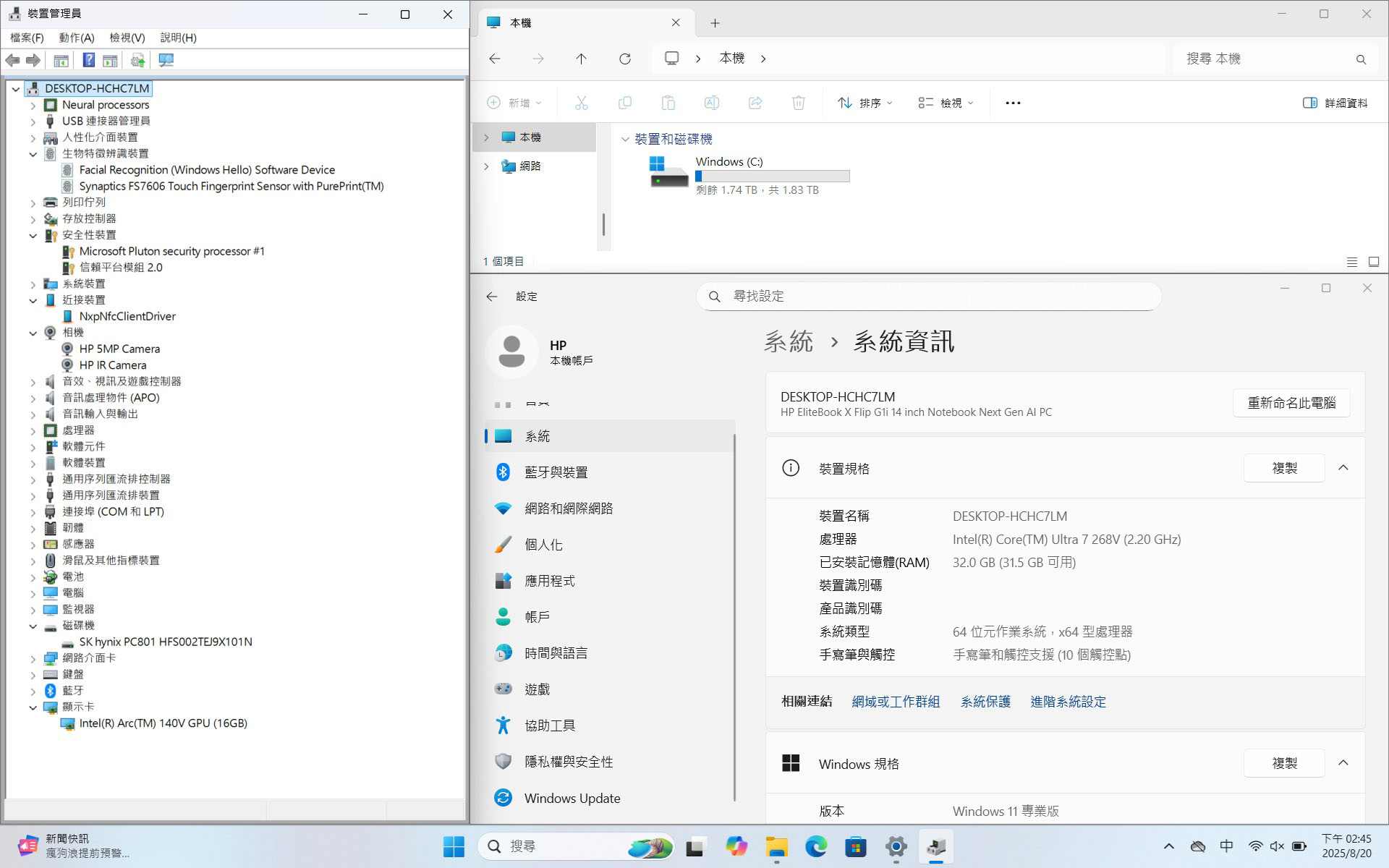
Task: Open the Windows Update settings page
Action: 572,798
